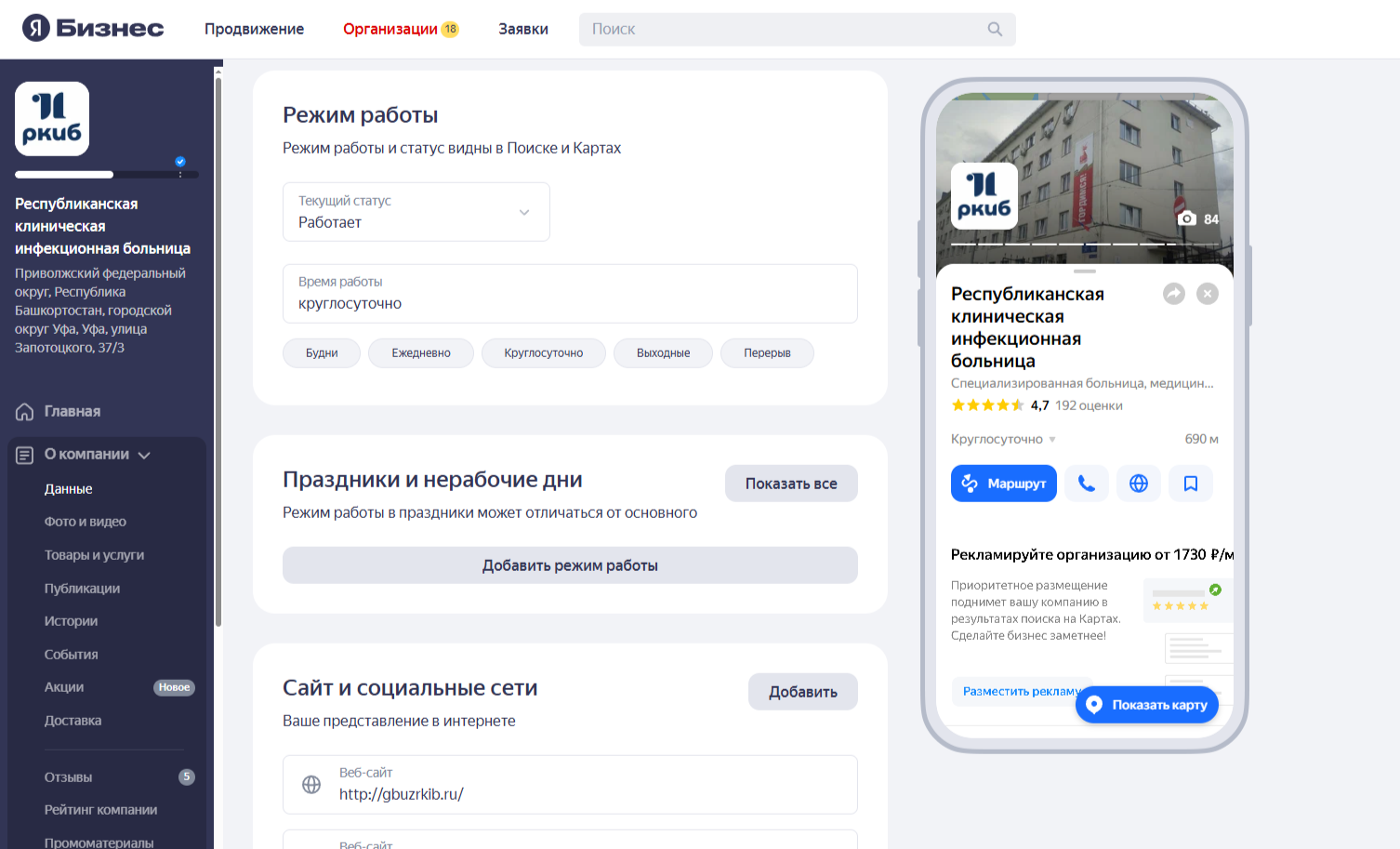Click Добавить button for site and socials
The image size is (1400, 849).
pyautogui.click(x=803, y=692)
